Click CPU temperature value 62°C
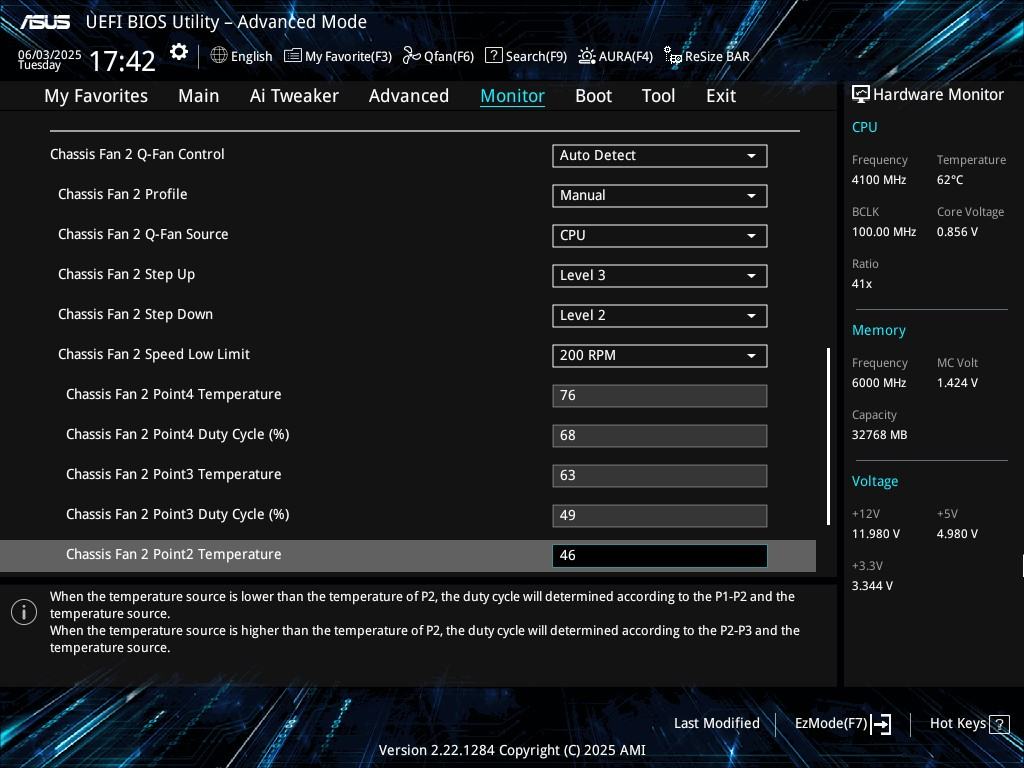Viewport: 1024px width, 768px height. click(950, 180)
